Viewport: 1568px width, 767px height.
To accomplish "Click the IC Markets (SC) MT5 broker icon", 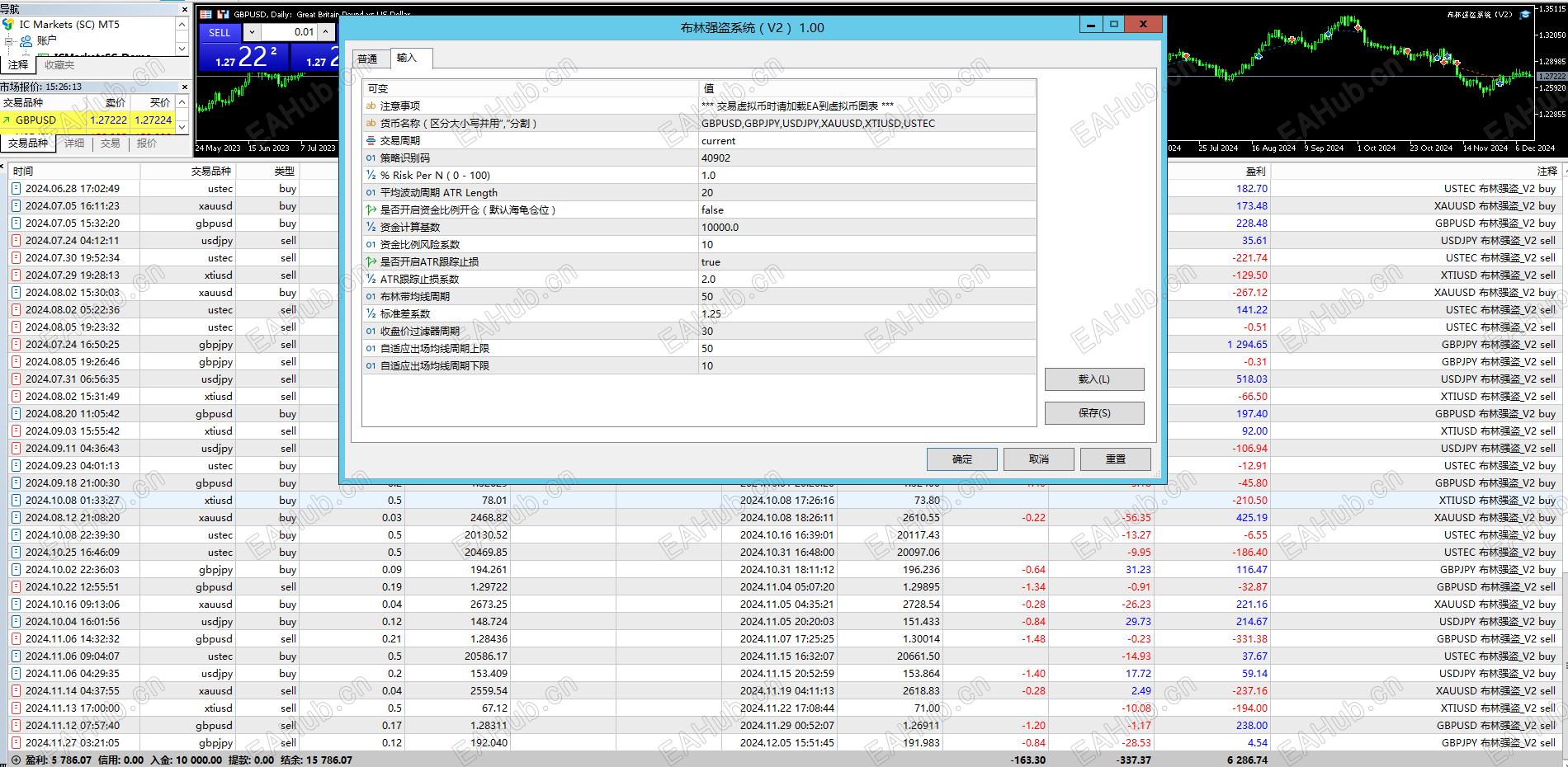I will (8, 25).
